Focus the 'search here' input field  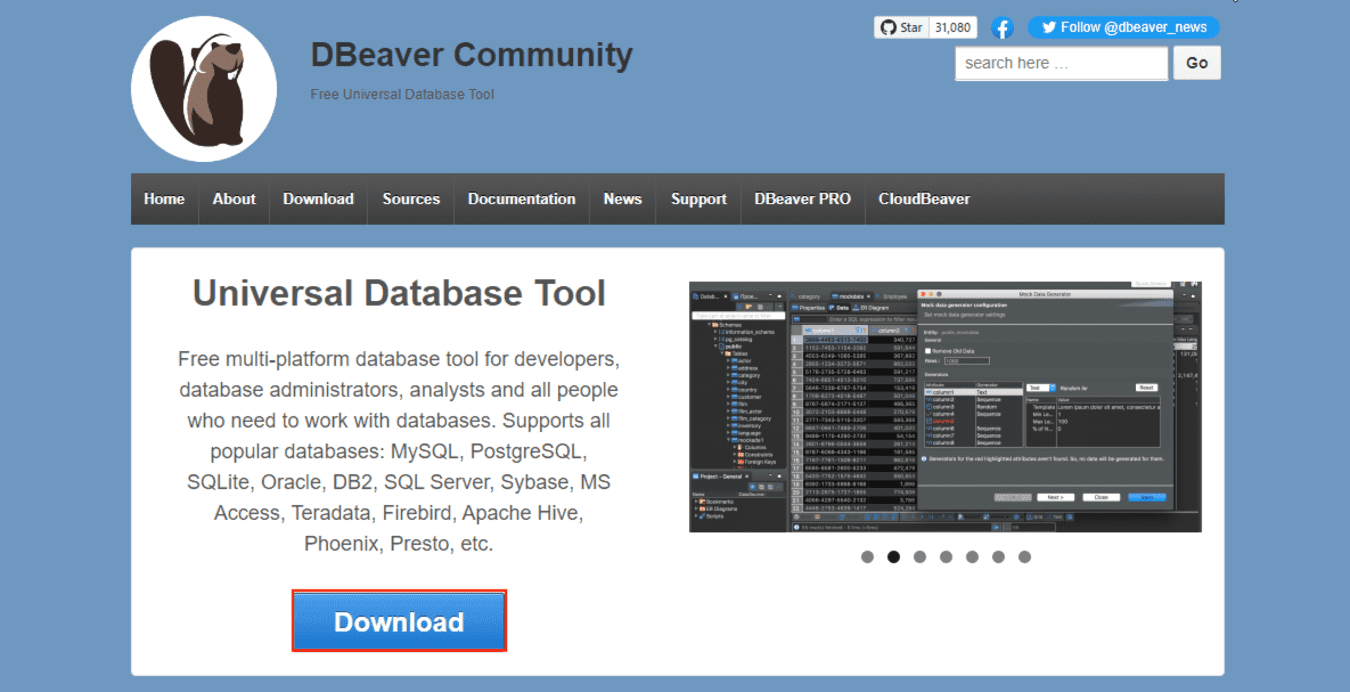pos(1060,63)
